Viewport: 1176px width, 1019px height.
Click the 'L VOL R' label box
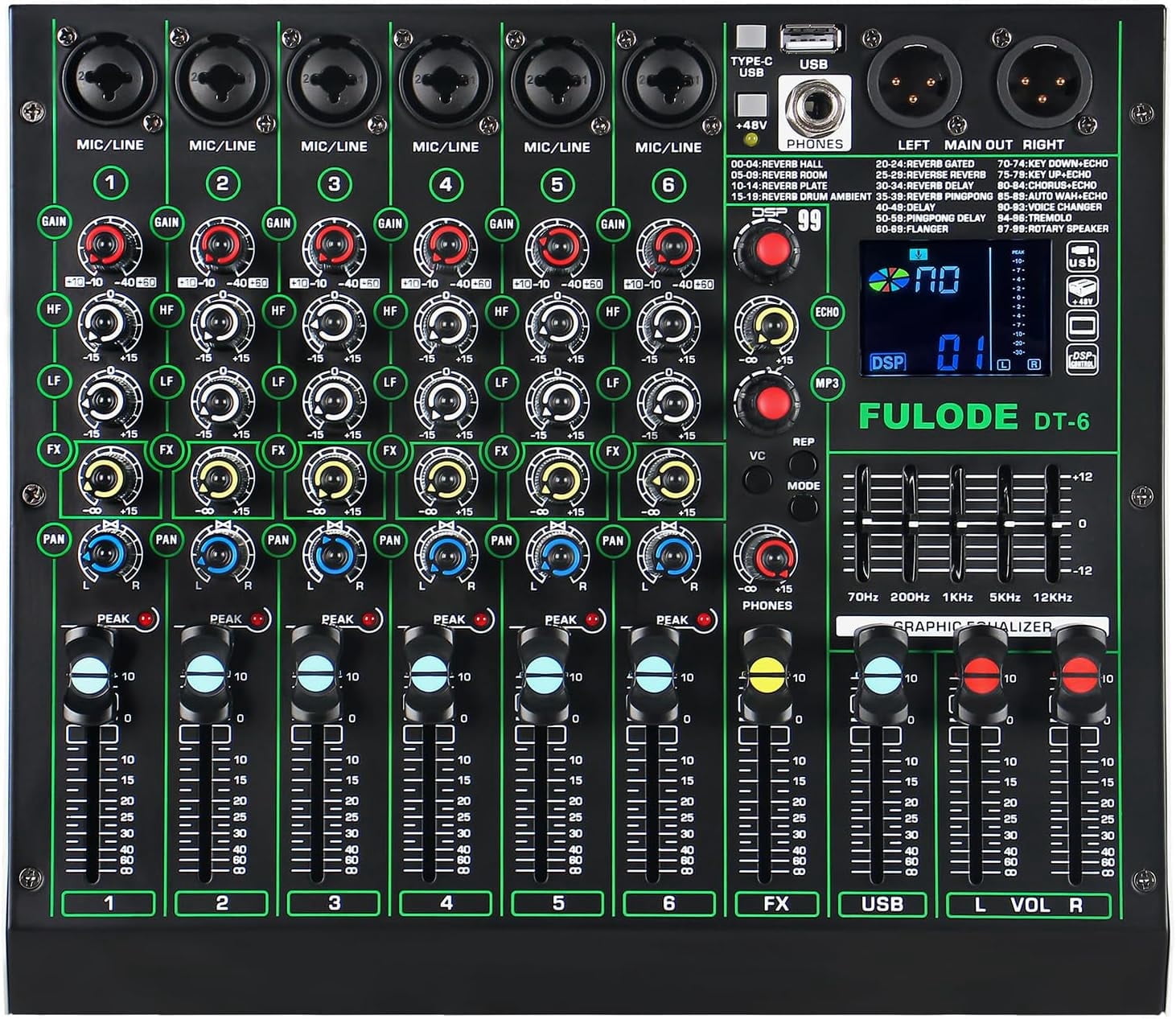[1029, 905]
